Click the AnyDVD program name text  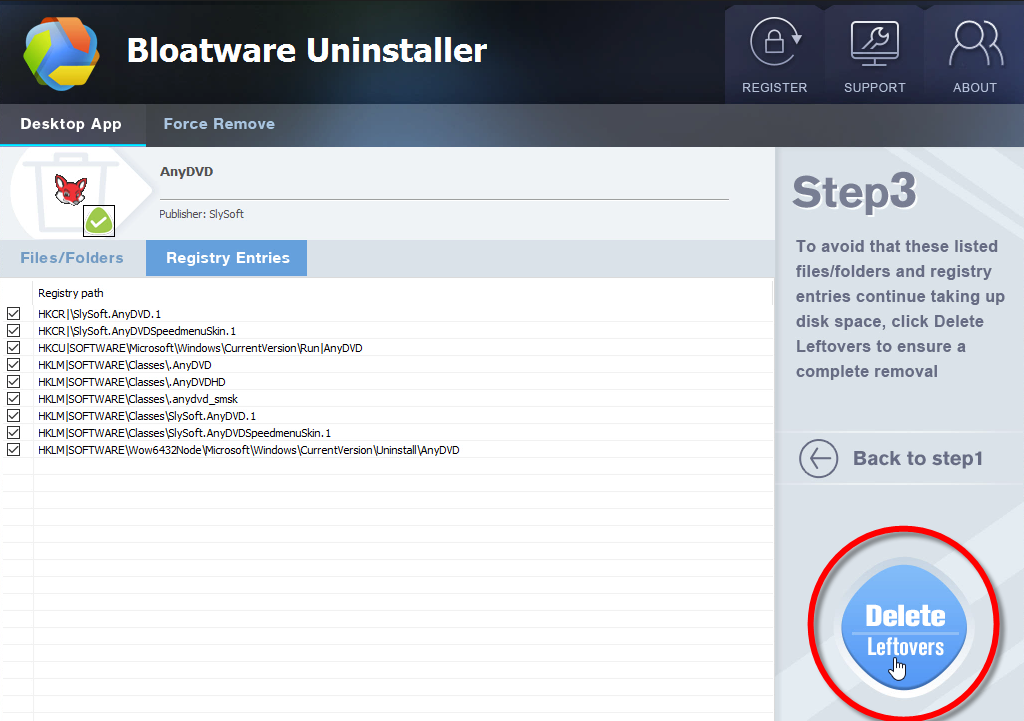coord(186,172)
